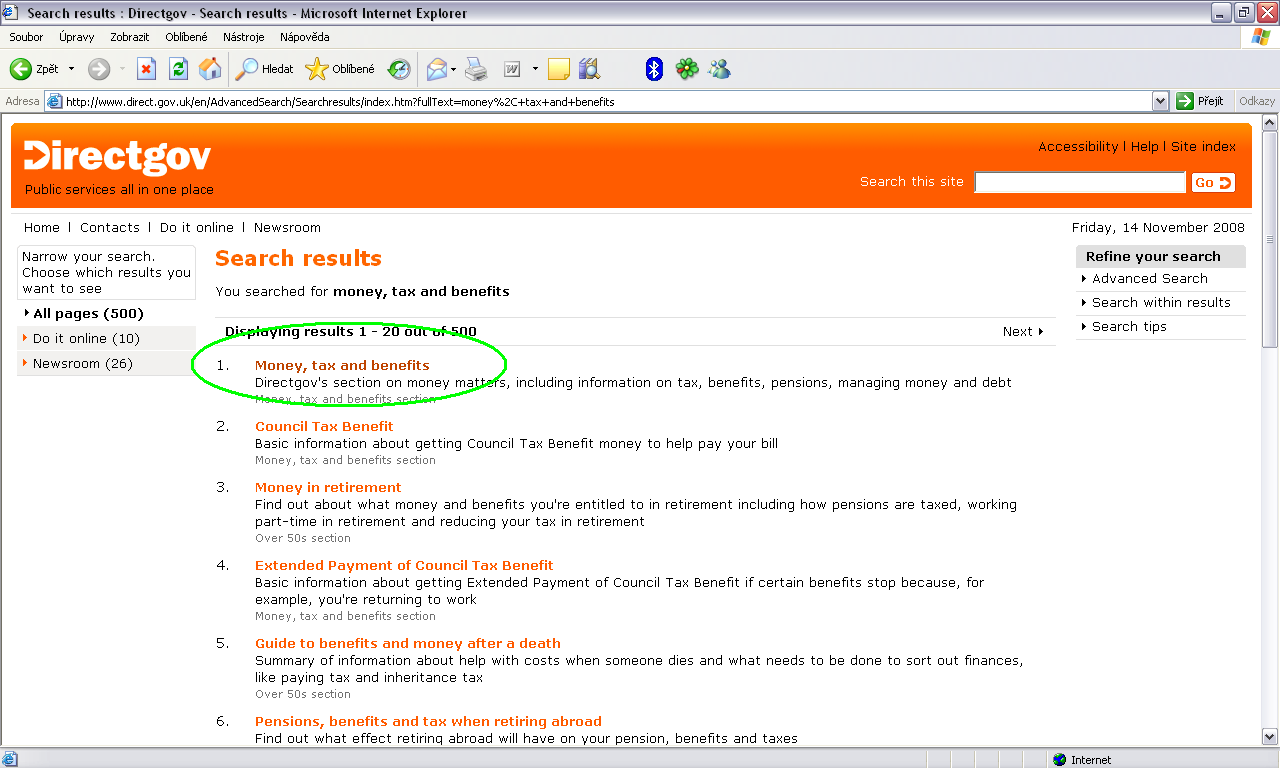Click the yellow note toolbar icon
The image size is (1283, 768).
click(x=559, y=69)
